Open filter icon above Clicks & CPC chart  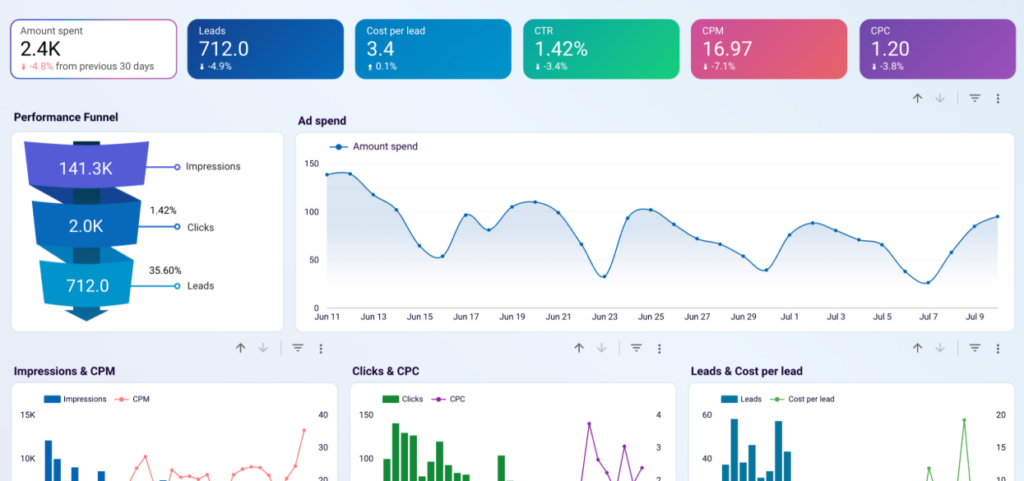point(636,348)
